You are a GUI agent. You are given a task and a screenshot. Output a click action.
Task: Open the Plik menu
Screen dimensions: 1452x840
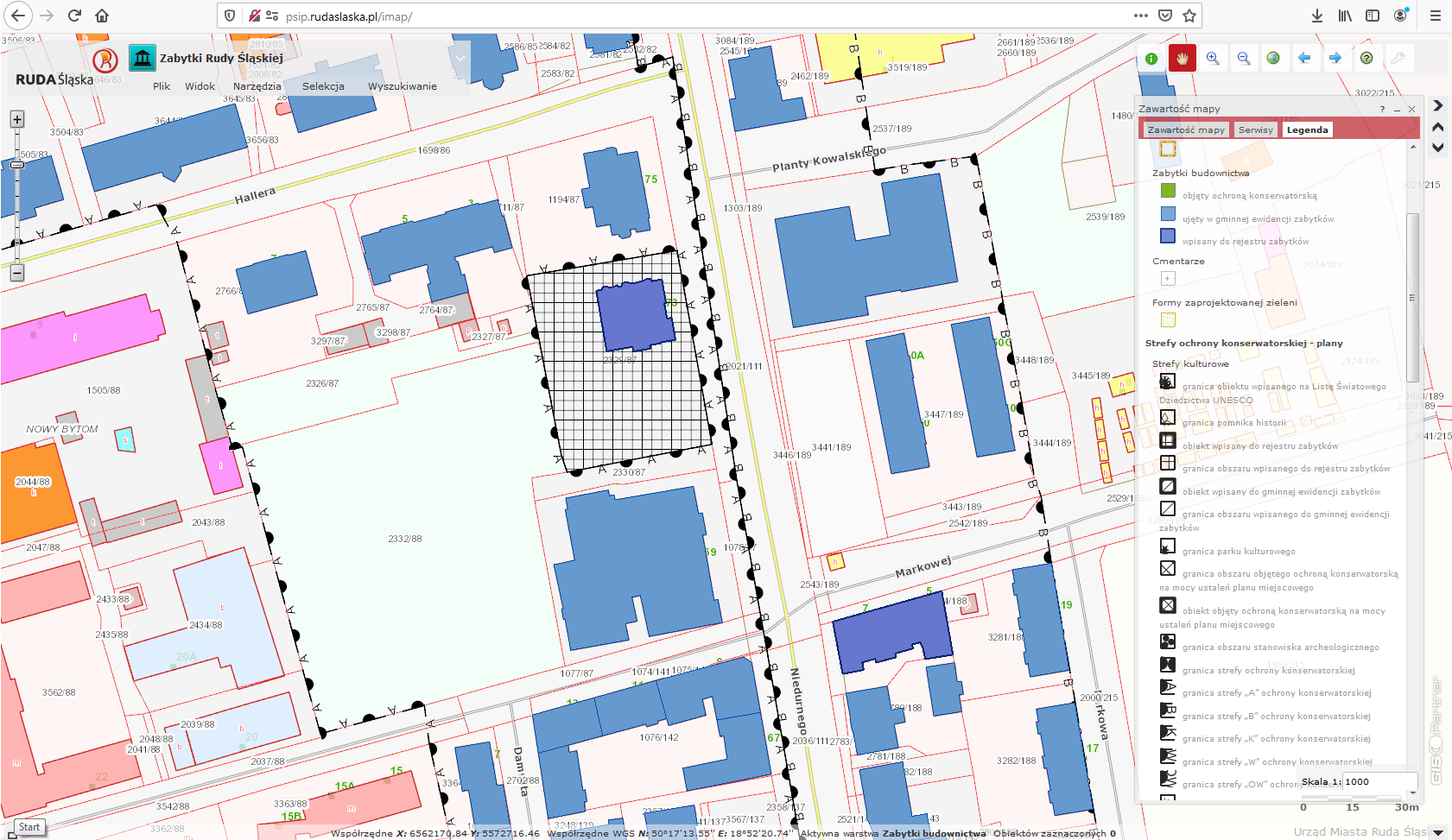pyautogui.click(x=162, y=86)
